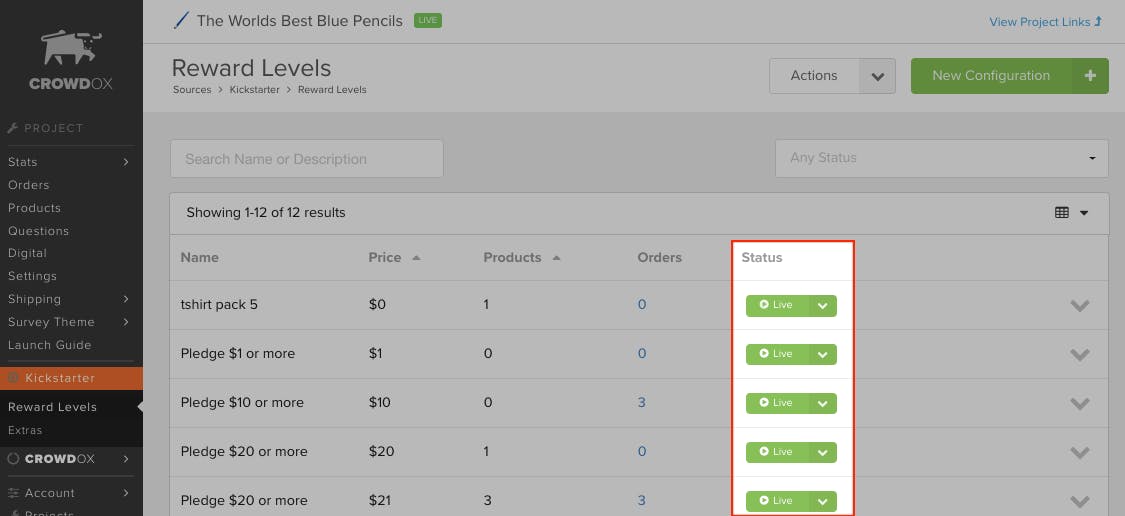Sort by the Price column header
1125x516 pixels.
pos(394,258)
